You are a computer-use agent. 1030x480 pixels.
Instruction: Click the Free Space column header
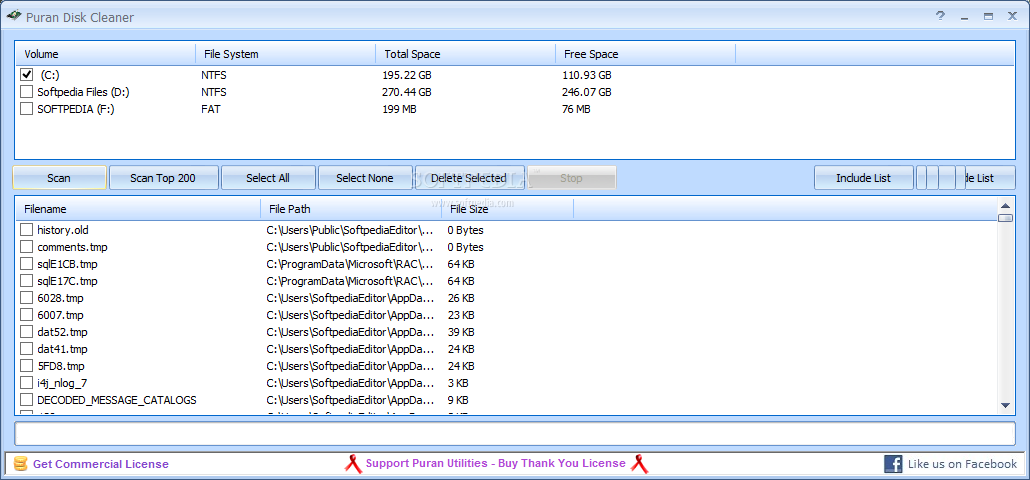pos(645,54)
